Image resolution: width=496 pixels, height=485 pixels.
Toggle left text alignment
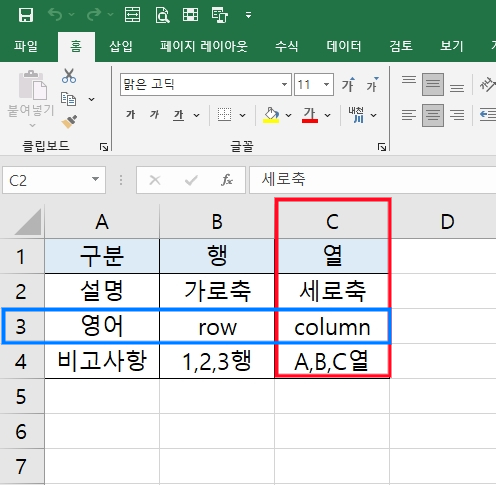coord(409,115)
